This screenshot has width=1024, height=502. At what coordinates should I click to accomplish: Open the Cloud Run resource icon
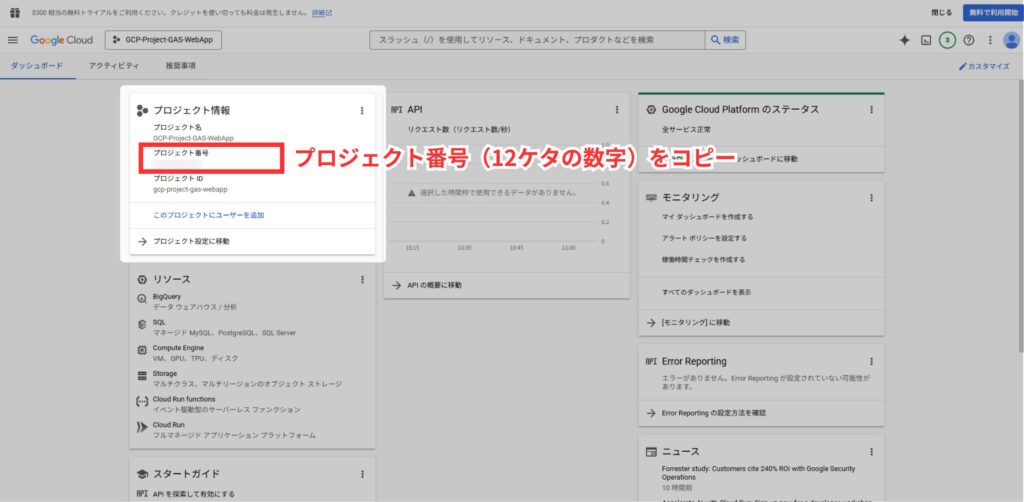pyautogui.click(x=142, y=427)
